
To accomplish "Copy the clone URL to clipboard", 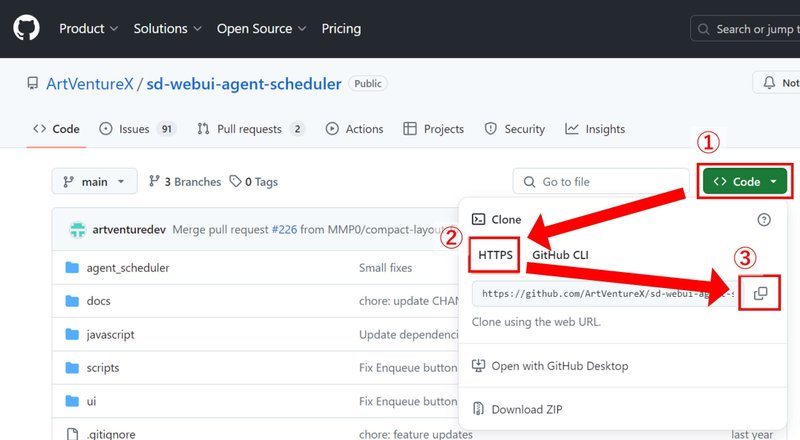I will (x=760, y=293).
